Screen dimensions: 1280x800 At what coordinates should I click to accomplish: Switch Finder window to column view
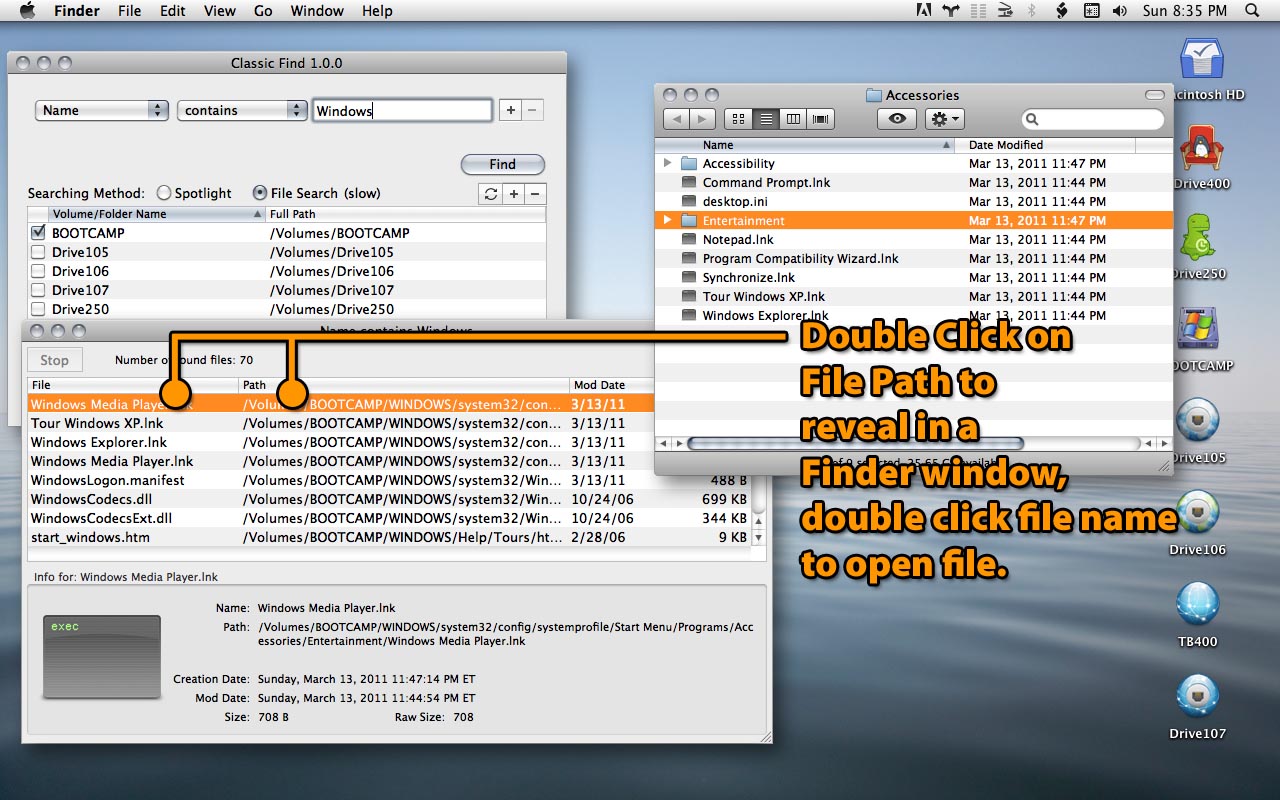794,119
